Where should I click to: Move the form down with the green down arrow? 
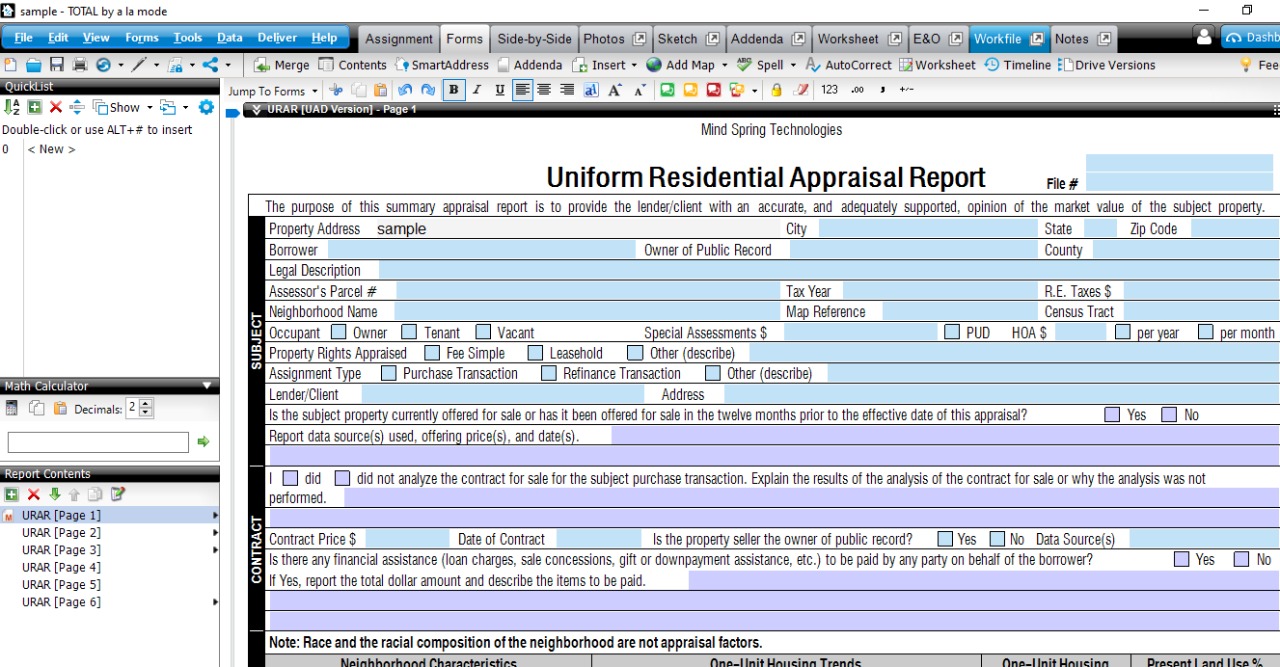[x=55, y=494]
